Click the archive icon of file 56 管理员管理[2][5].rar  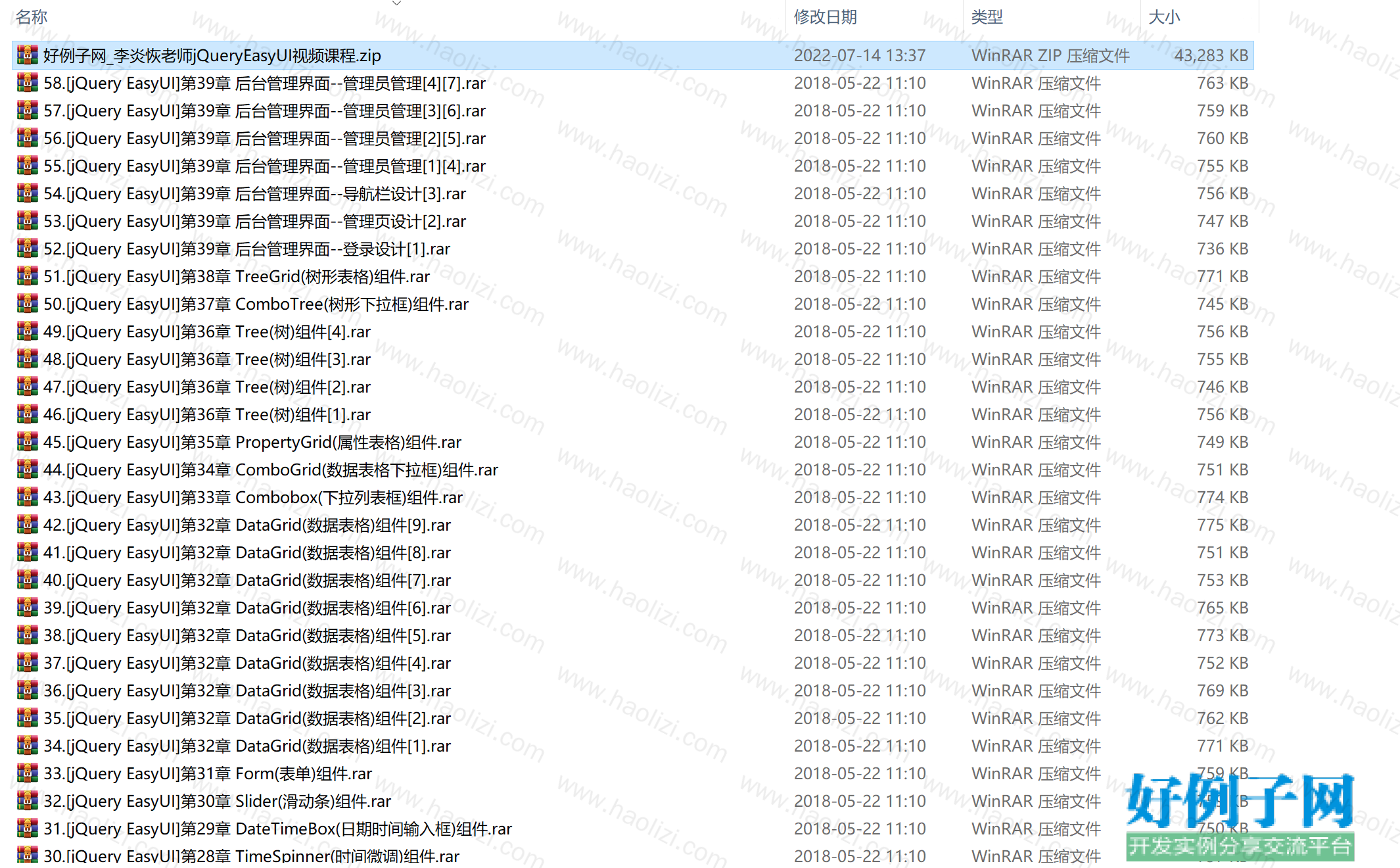click(x=27, y=138)
